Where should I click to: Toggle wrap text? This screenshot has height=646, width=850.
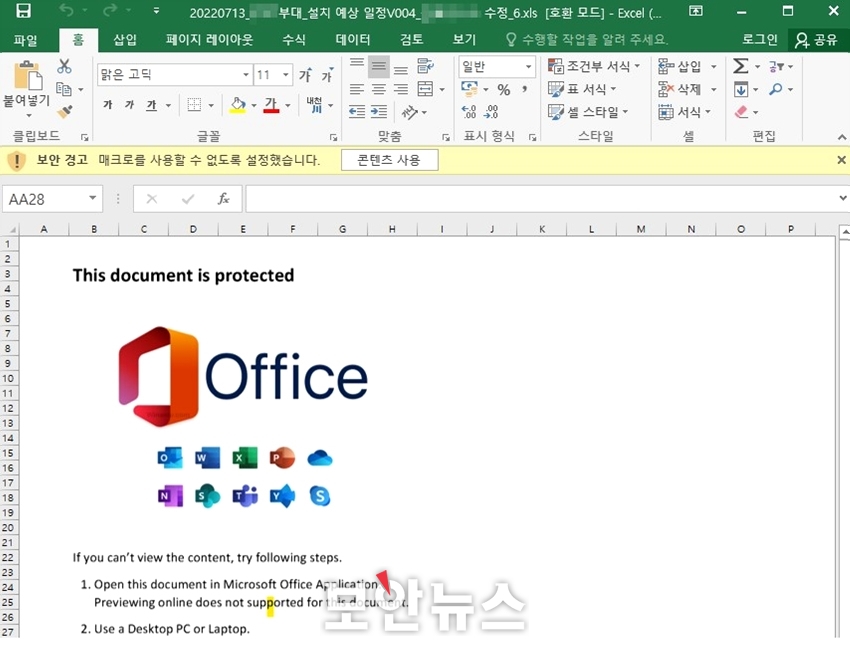[x=426, y=66]
